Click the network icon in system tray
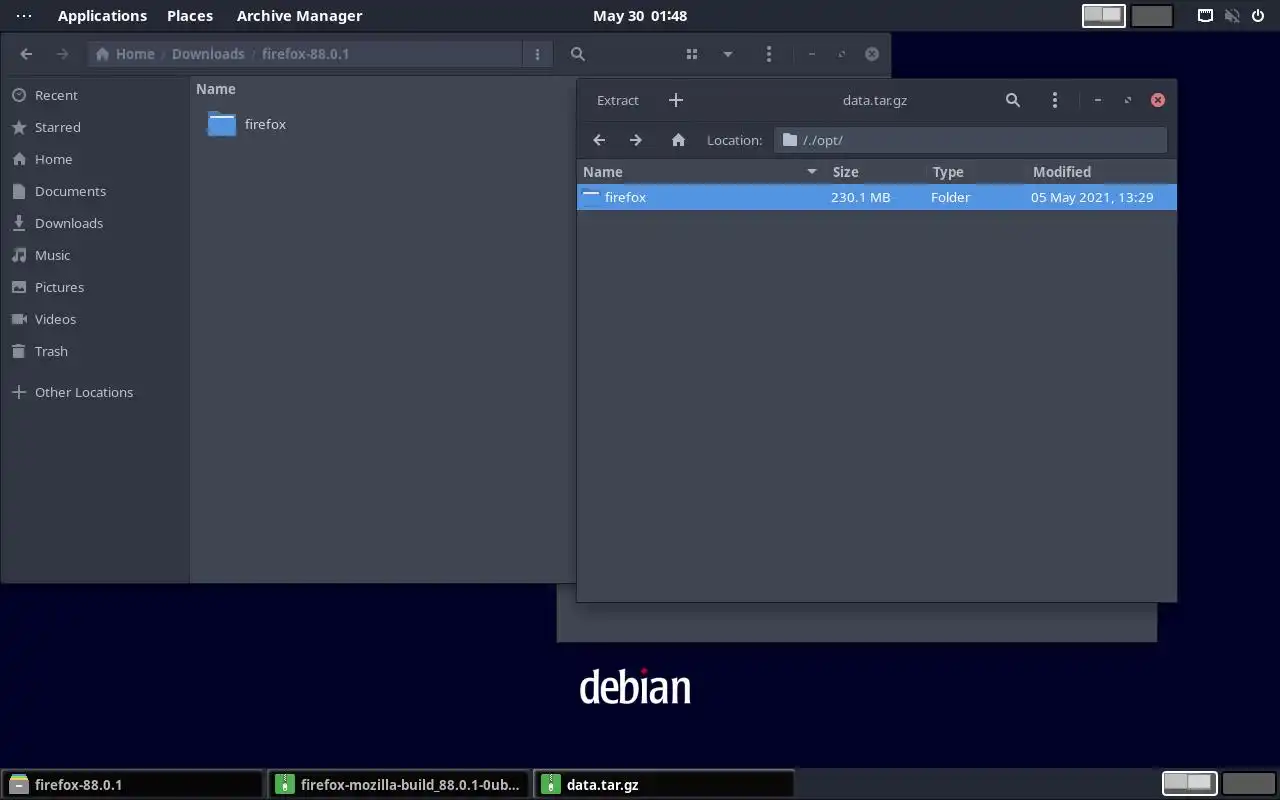Viewport: 1280px width, 800px height. tap(1206, 16)
